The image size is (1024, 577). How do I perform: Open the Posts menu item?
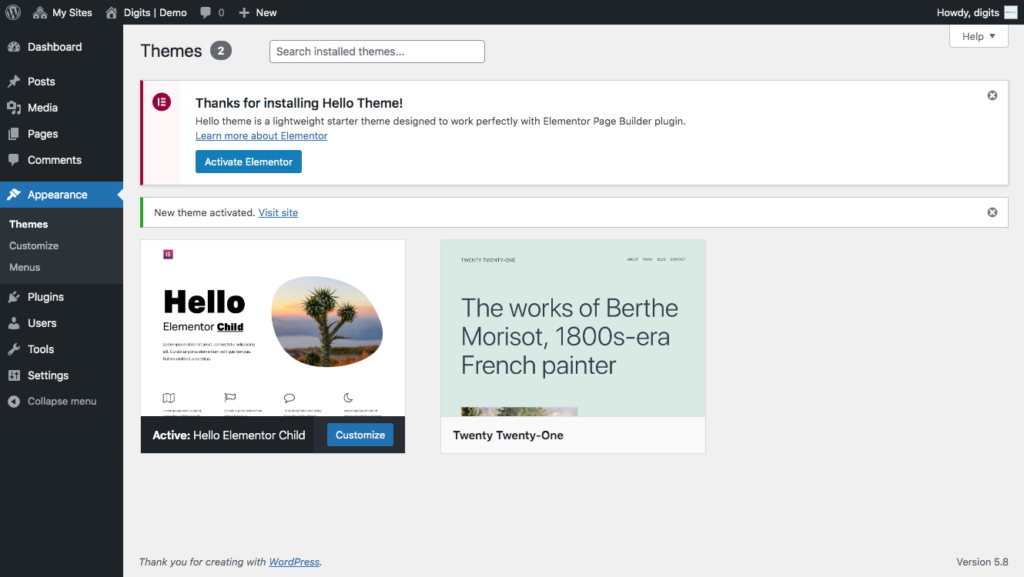coord(61,82)
